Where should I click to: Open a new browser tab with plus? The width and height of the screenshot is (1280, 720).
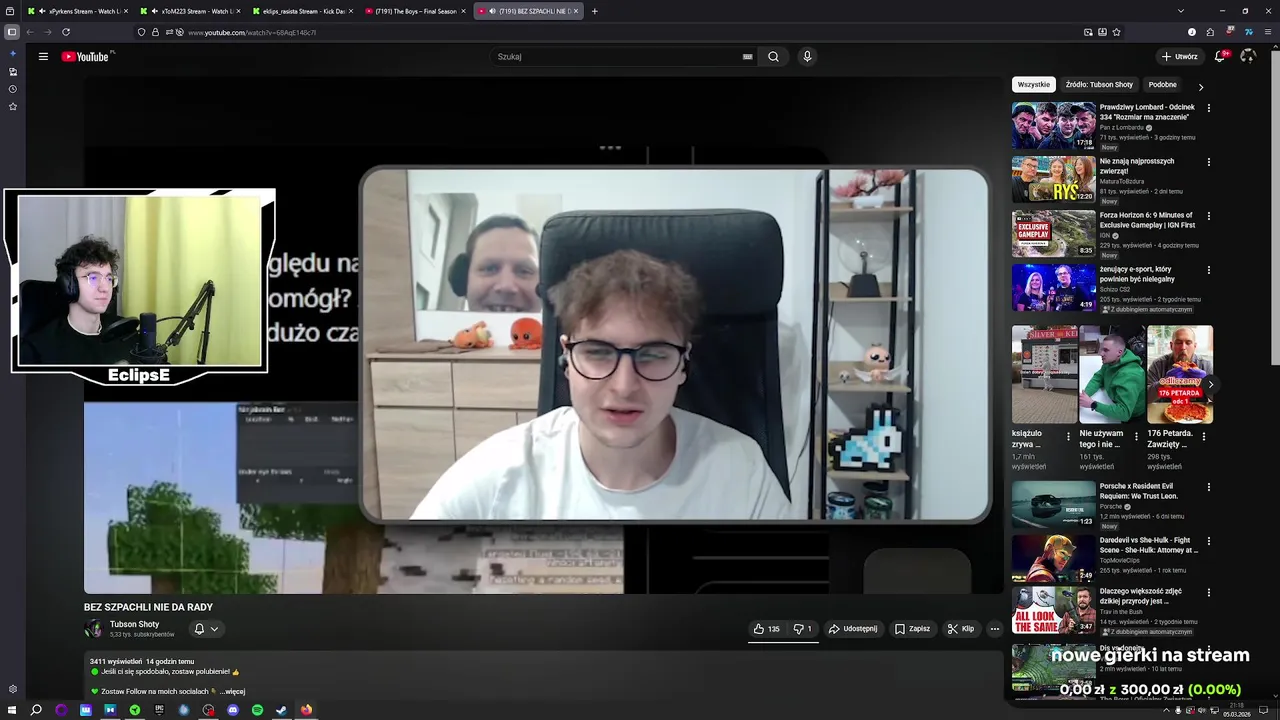tap(594, 11)
